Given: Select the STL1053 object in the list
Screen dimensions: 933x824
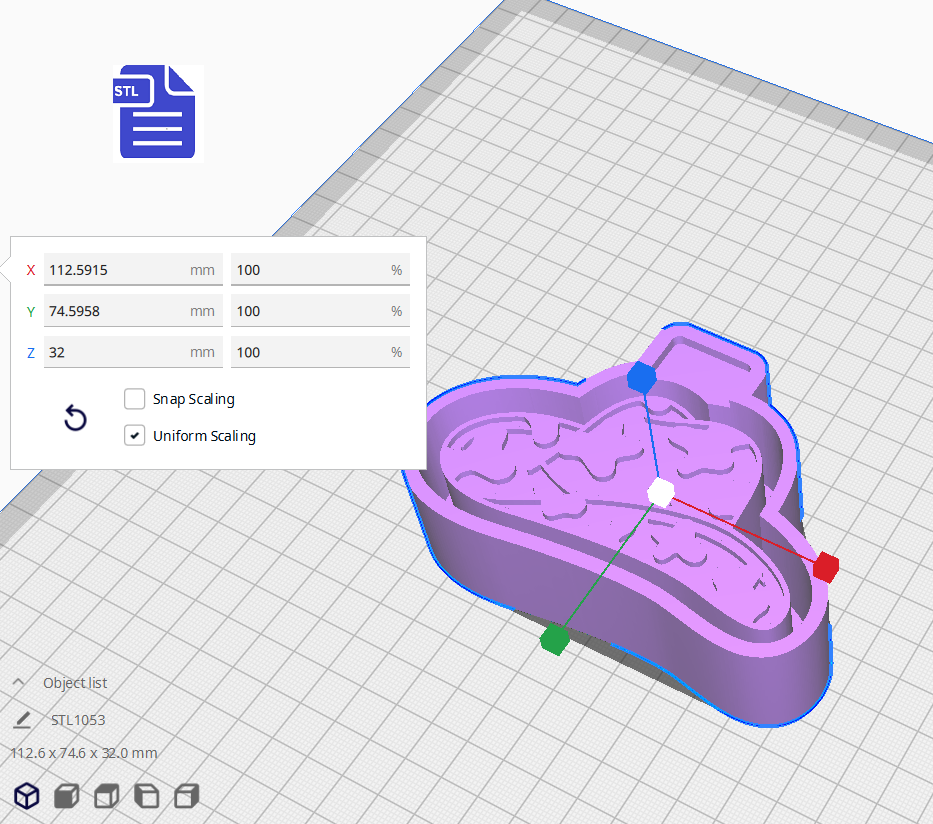Looking at the screenshot, I should click(78, 720).
